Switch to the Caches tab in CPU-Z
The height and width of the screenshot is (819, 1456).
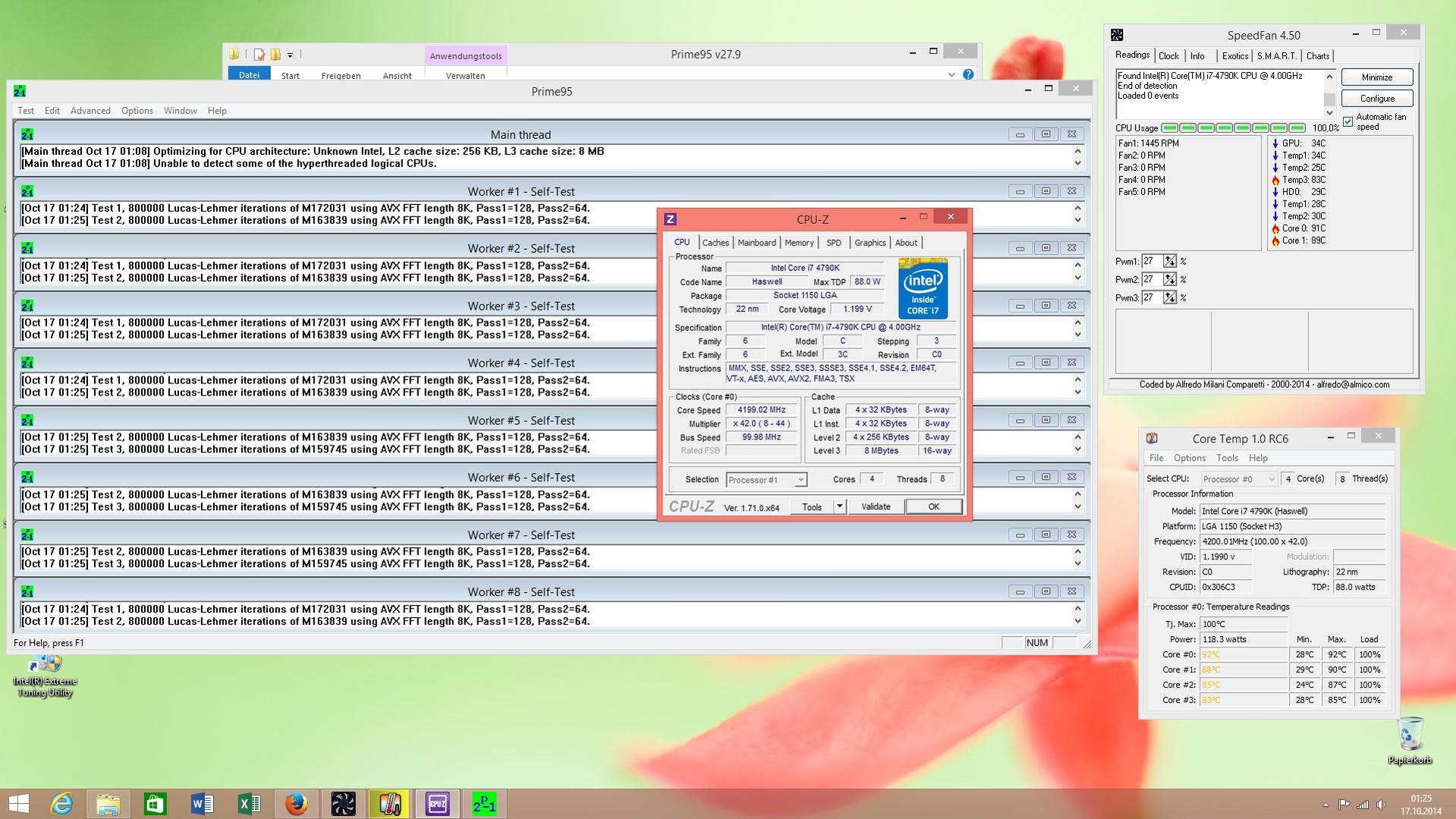pyautogui.click(x=715, y=243)
